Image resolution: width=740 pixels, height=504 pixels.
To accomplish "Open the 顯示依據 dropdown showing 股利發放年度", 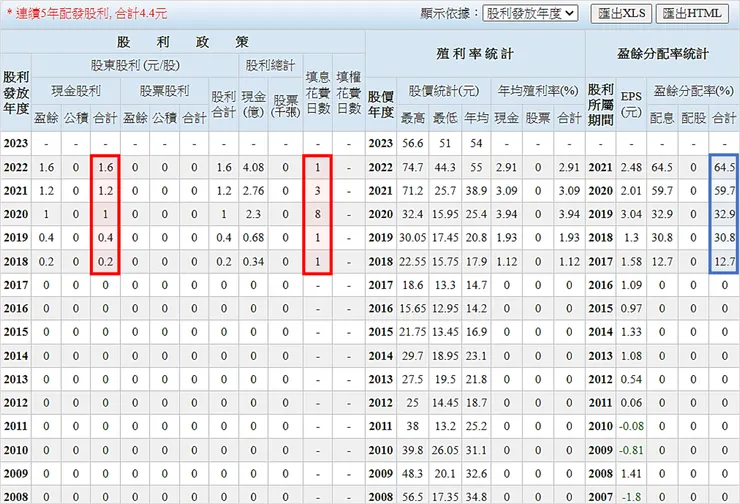I will [x=530, y=13].
